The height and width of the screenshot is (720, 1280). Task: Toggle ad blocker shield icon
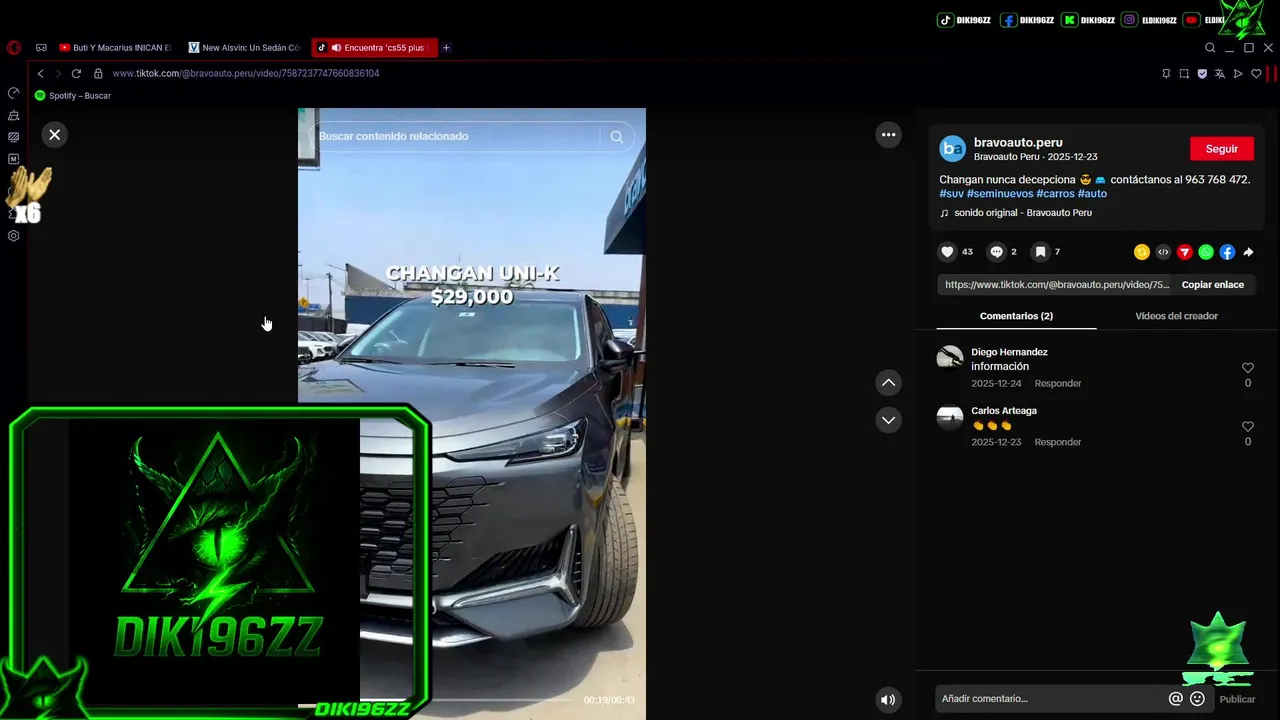pyautogui.click(x=1202, y=73)
